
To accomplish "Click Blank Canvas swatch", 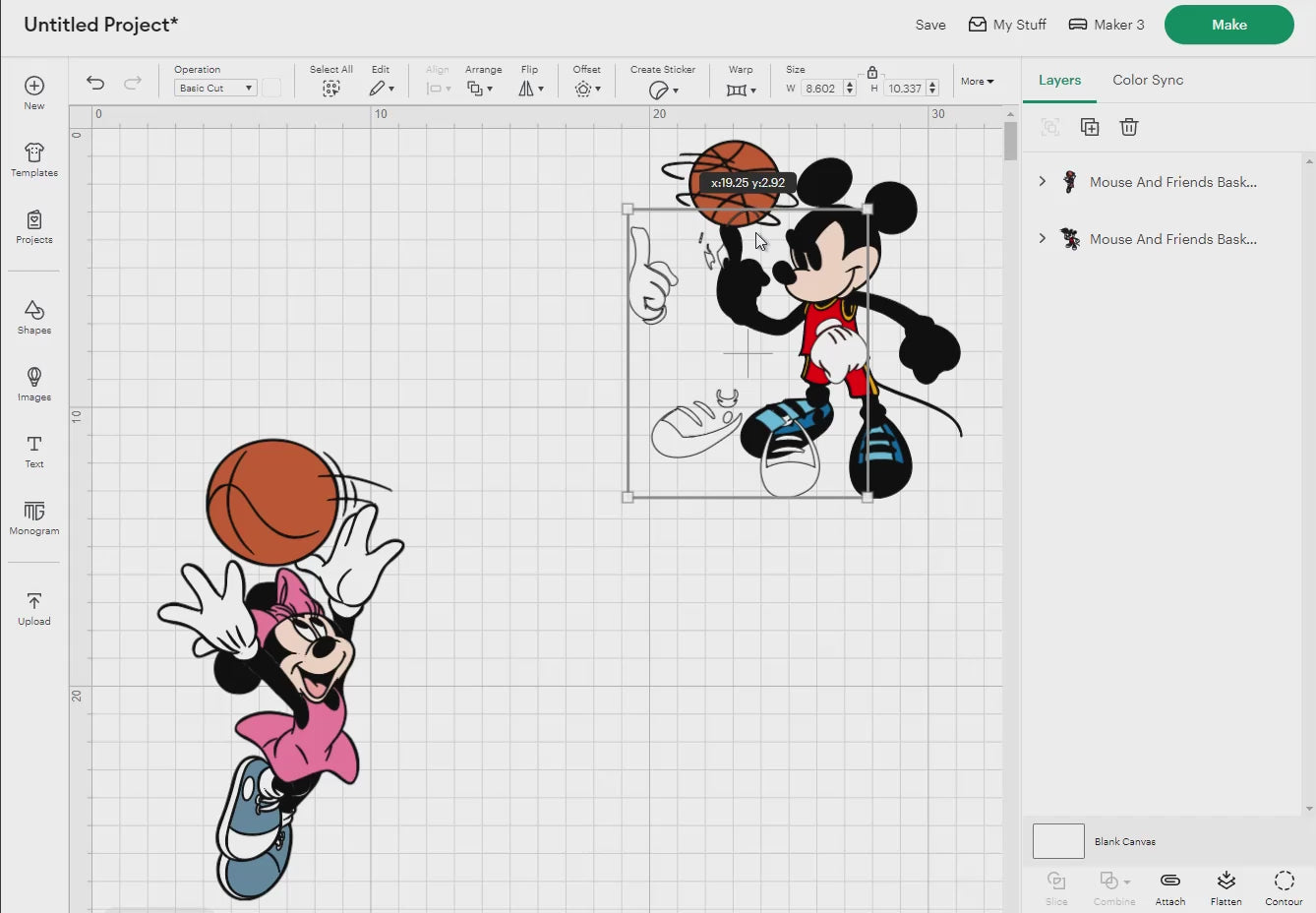I will (x=1058, y=841).
